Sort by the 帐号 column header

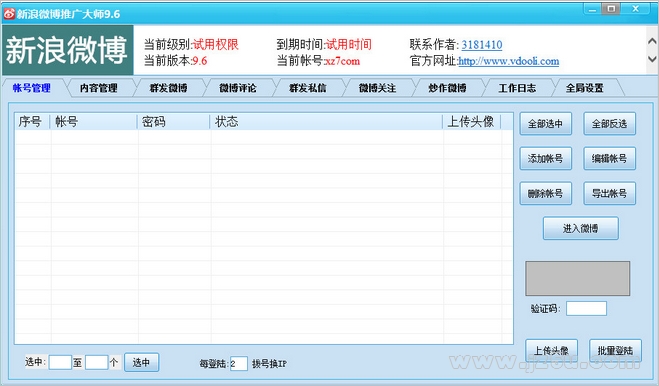(94, 122)
